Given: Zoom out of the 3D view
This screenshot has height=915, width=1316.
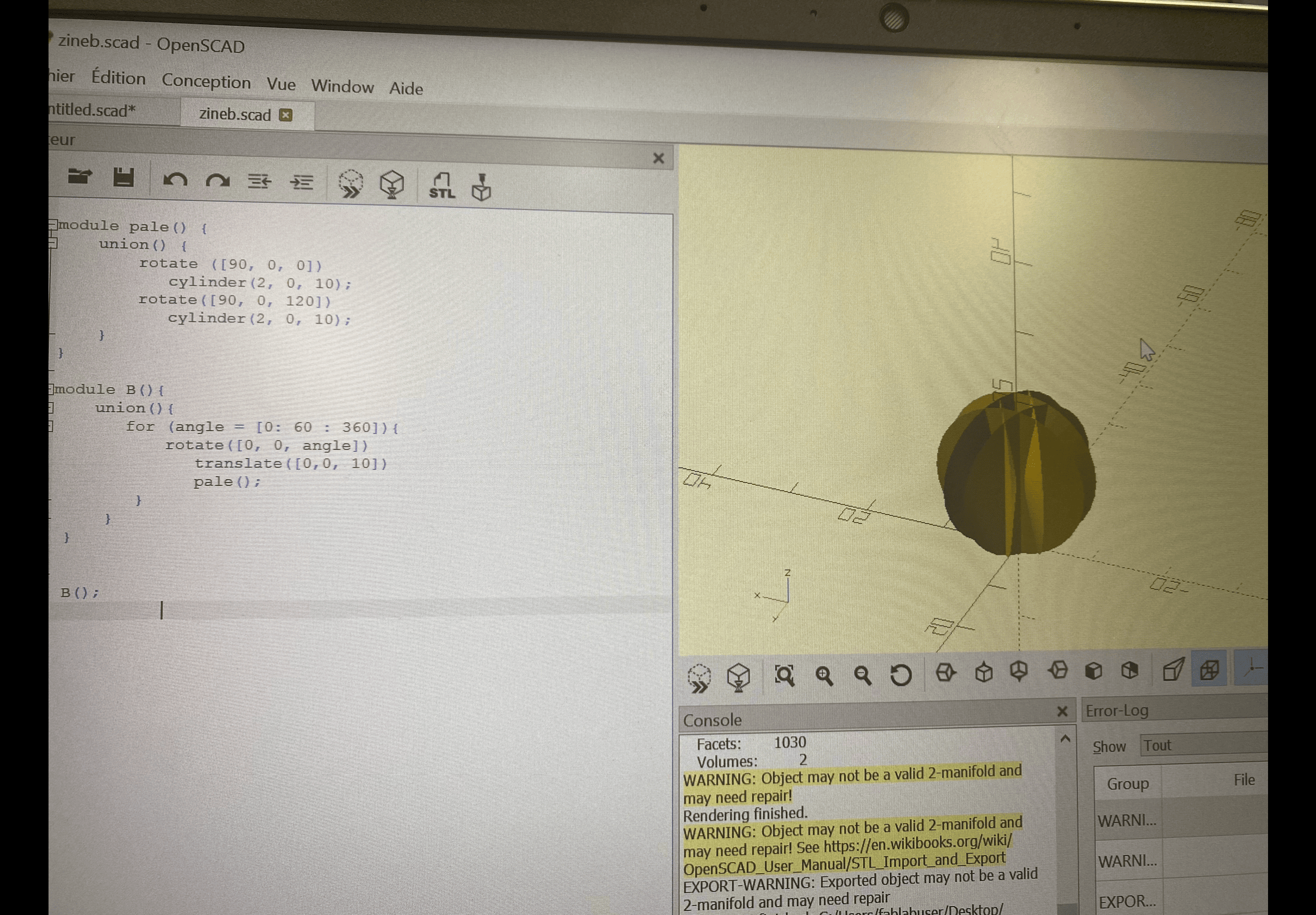Looking at the screenshot, I should pyautogui.click(x=862, y=675).
